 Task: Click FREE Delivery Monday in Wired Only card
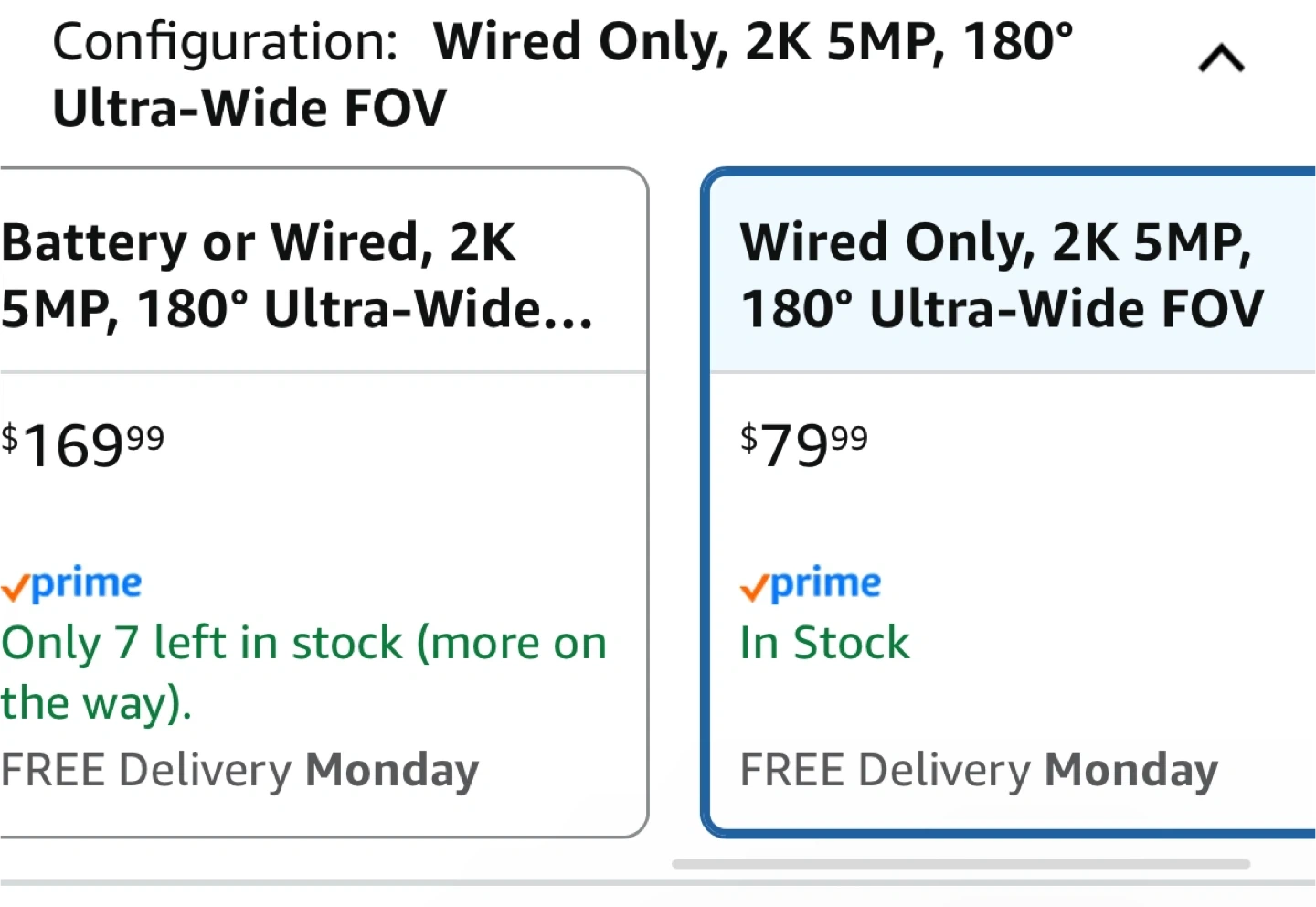tap(978, 770)
